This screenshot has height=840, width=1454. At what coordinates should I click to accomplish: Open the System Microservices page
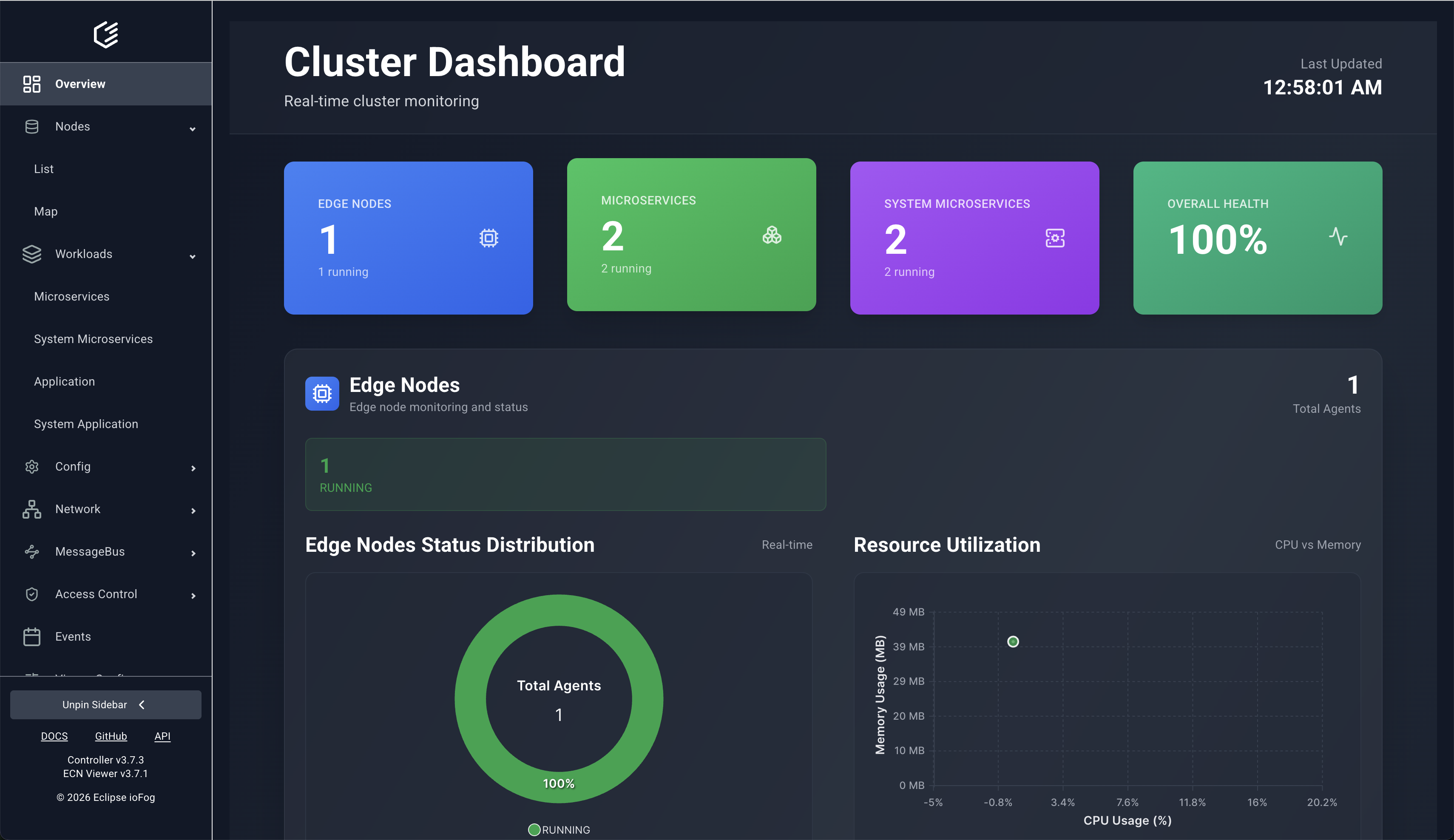point(93,339)
